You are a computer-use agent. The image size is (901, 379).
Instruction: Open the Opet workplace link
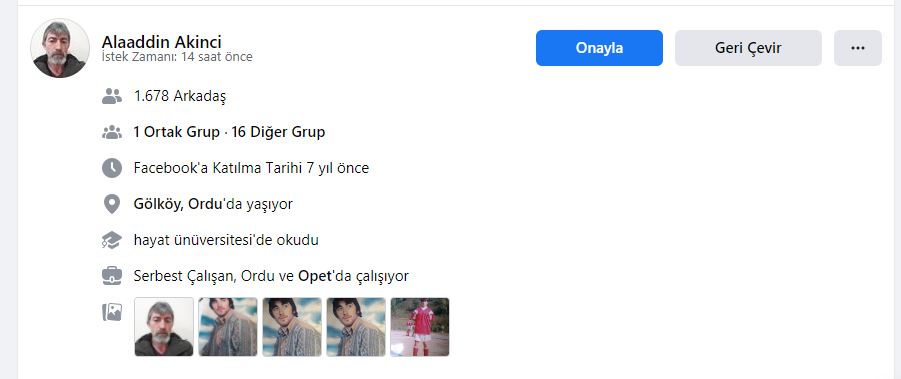pyautogui.click(x=315, y=276)
